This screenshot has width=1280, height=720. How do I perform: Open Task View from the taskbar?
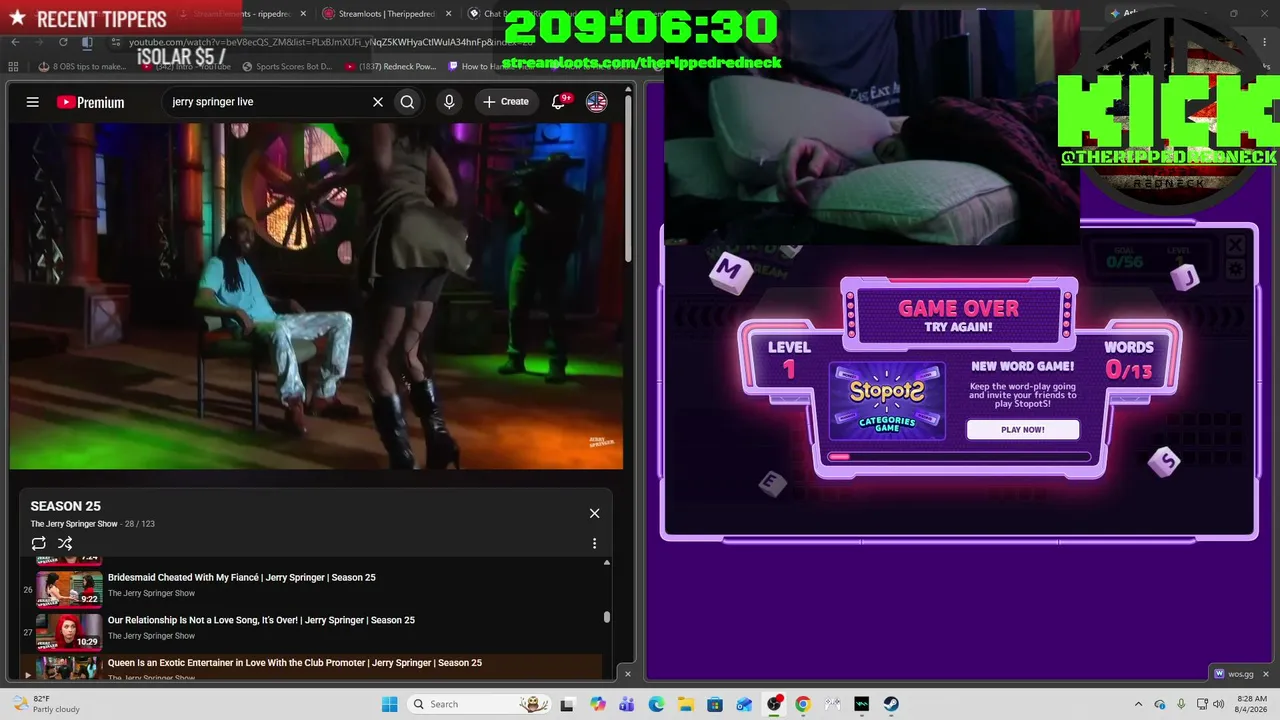click(567, 704)
